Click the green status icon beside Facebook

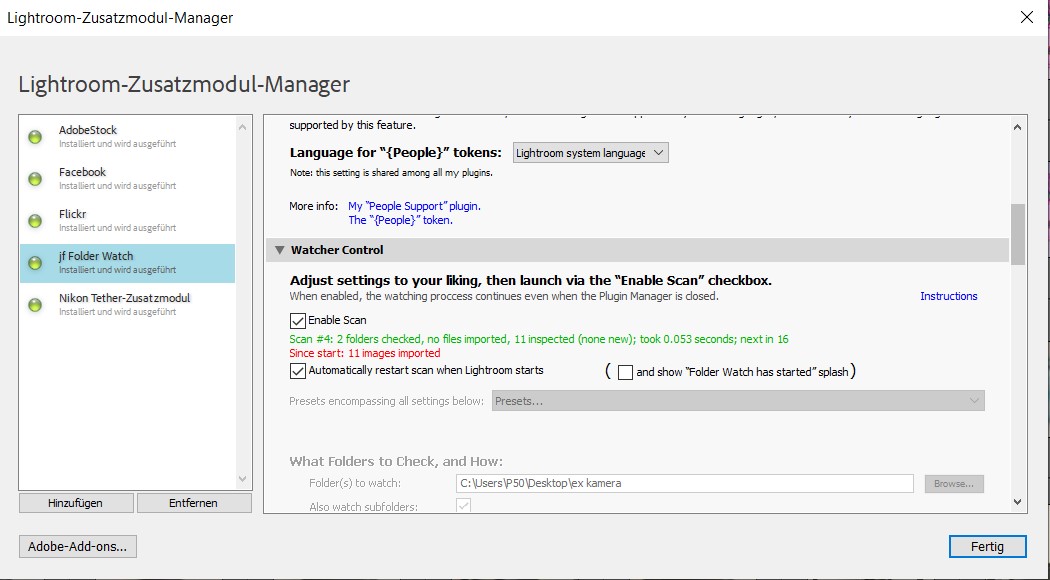(x=35, y=179)
